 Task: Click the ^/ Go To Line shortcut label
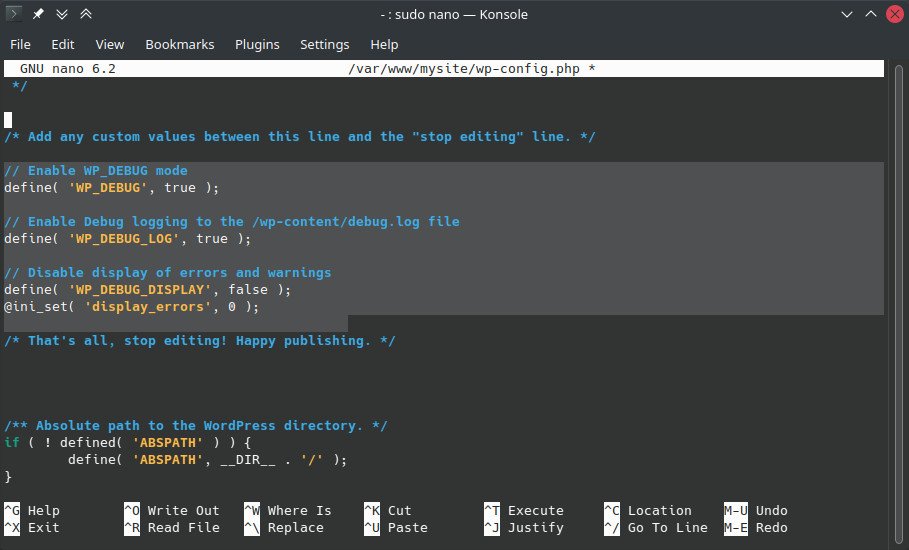[x=656, y=527]
